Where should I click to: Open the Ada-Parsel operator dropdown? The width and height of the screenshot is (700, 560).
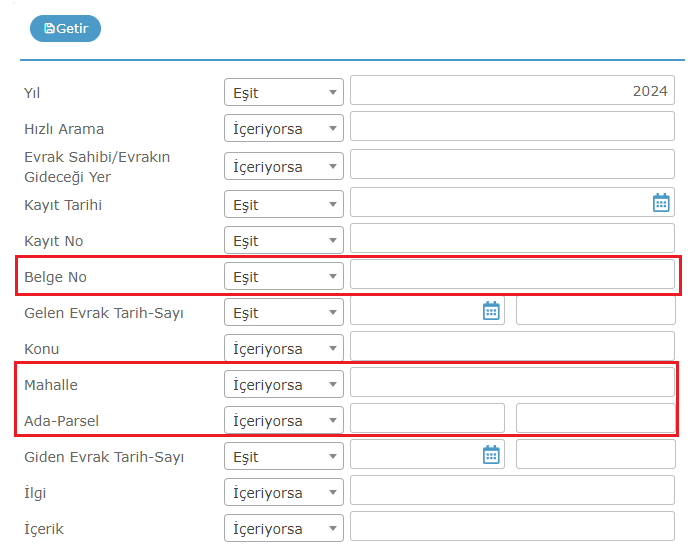[x=284, y=420]
